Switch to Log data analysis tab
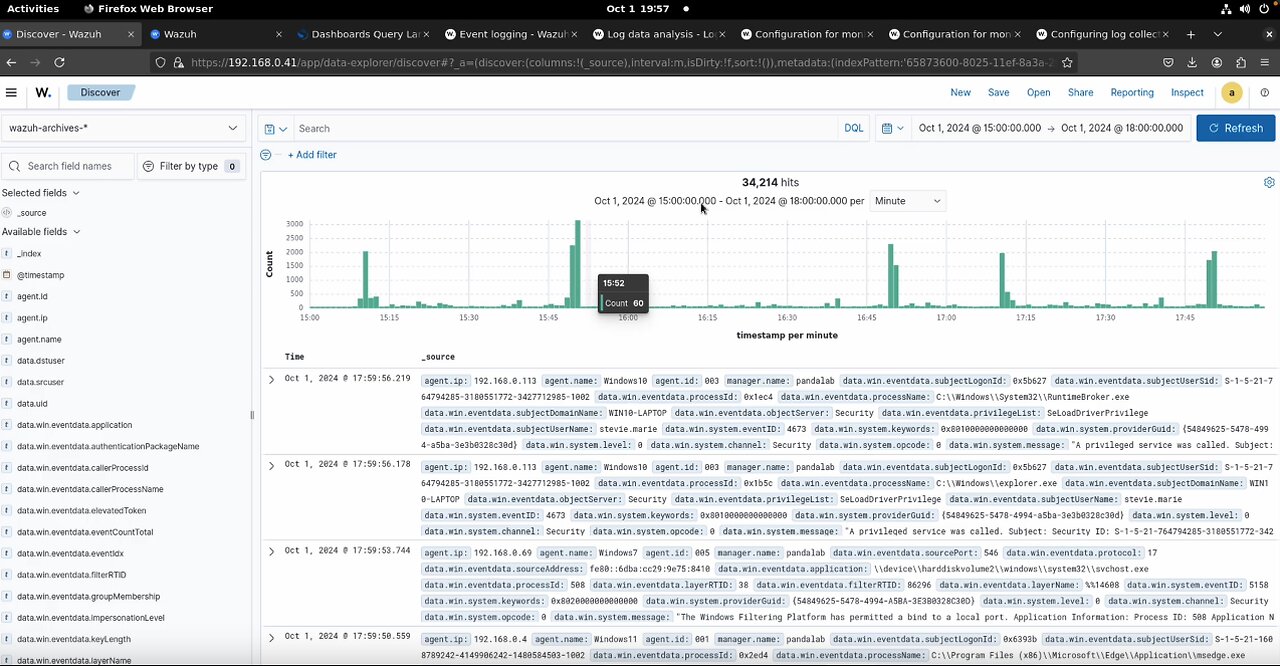Screen dimensions: 1280x666 pyautogui.click(x=661, y=34)
